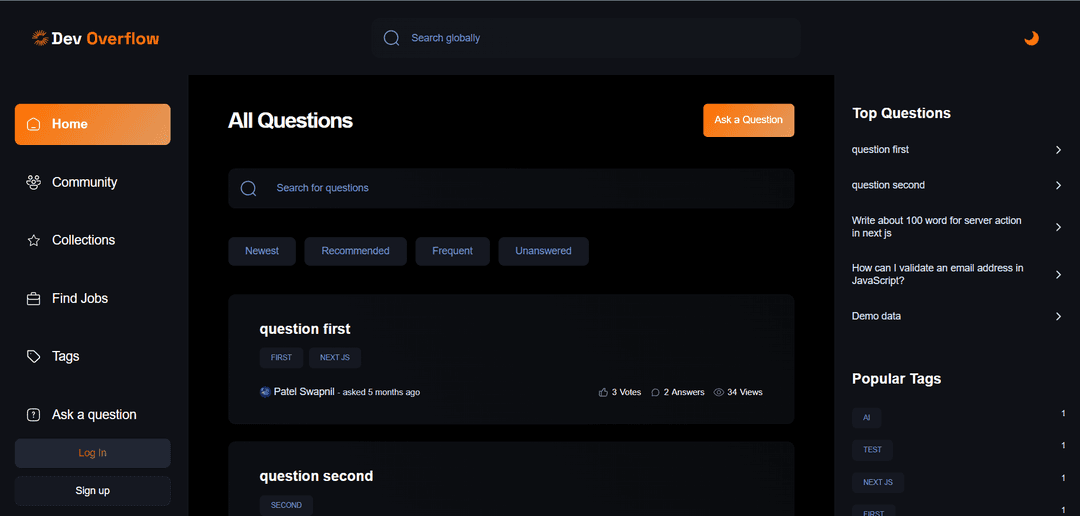Click the Community people icon in sidebar

coord(34,182)
